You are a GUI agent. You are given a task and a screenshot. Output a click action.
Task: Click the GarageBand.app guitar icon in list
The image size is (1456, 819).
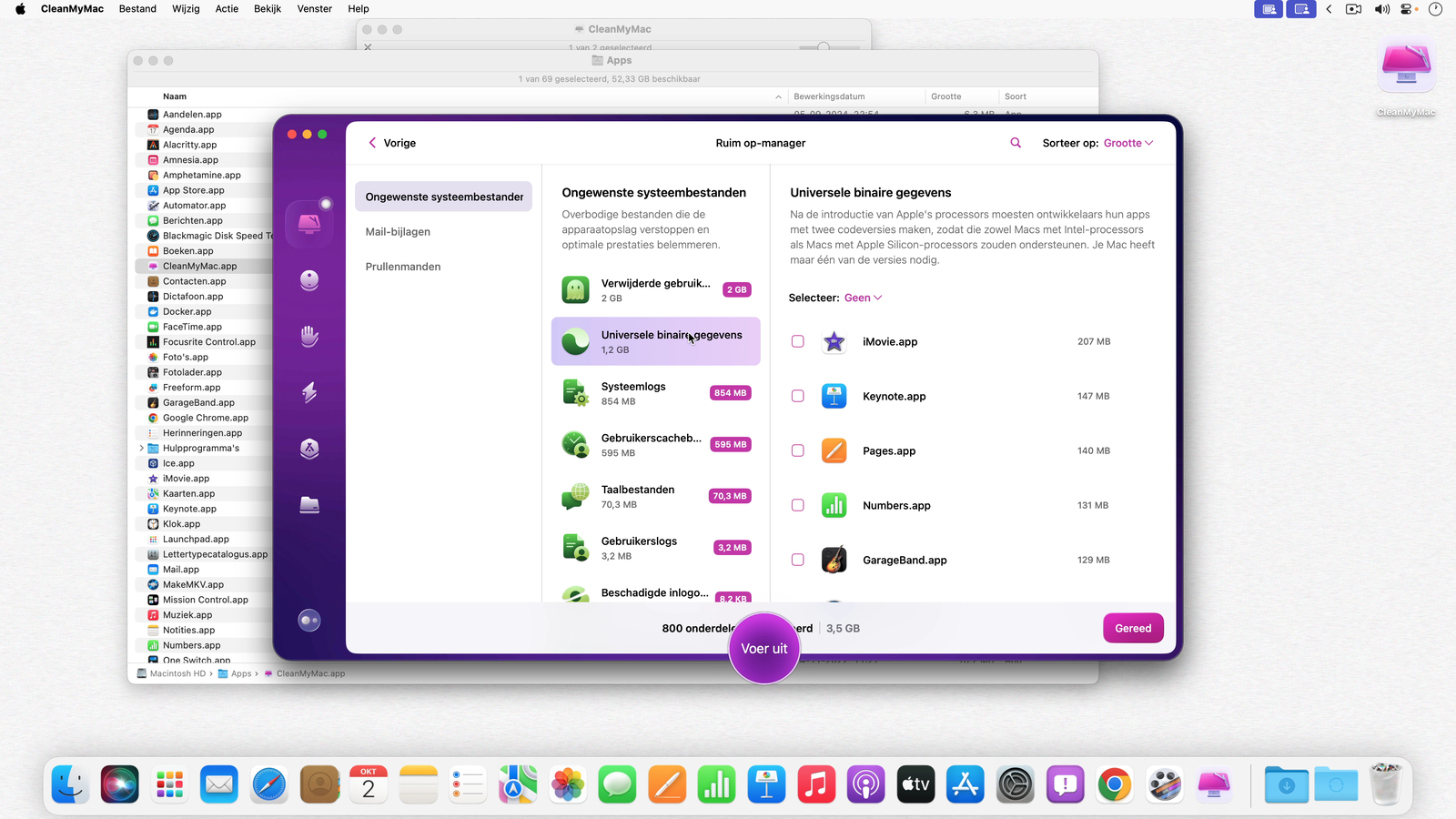pyautogui.click(x=834, y=561)
